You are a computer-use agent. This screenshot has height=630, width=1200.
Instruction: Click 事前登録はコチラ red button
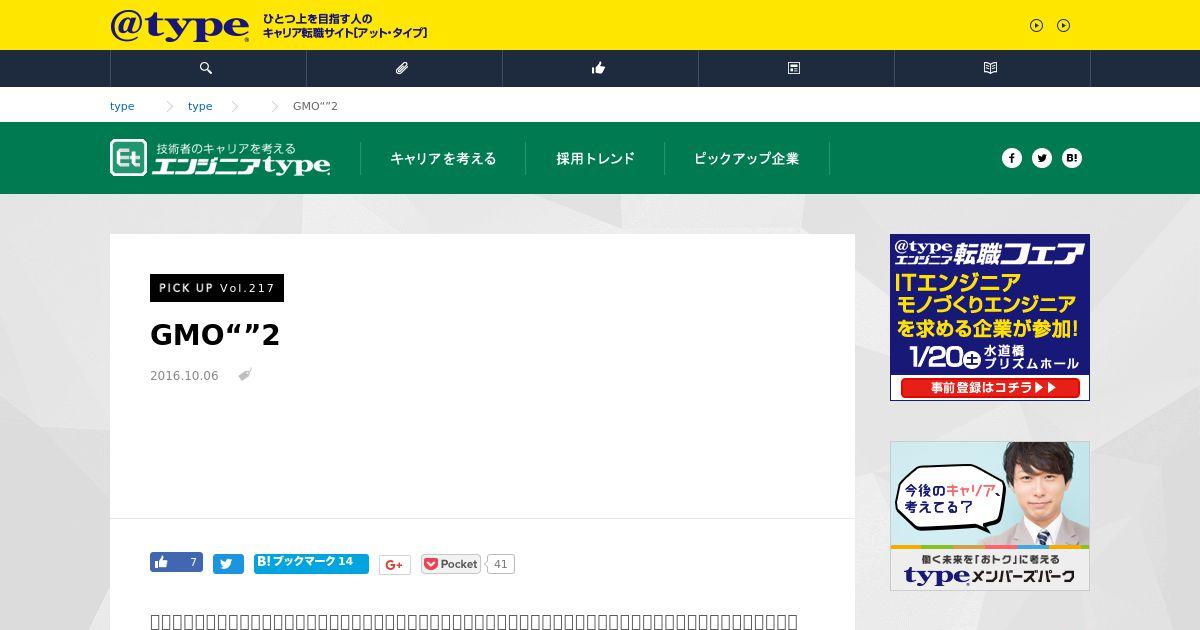click(x=990, y=387)
